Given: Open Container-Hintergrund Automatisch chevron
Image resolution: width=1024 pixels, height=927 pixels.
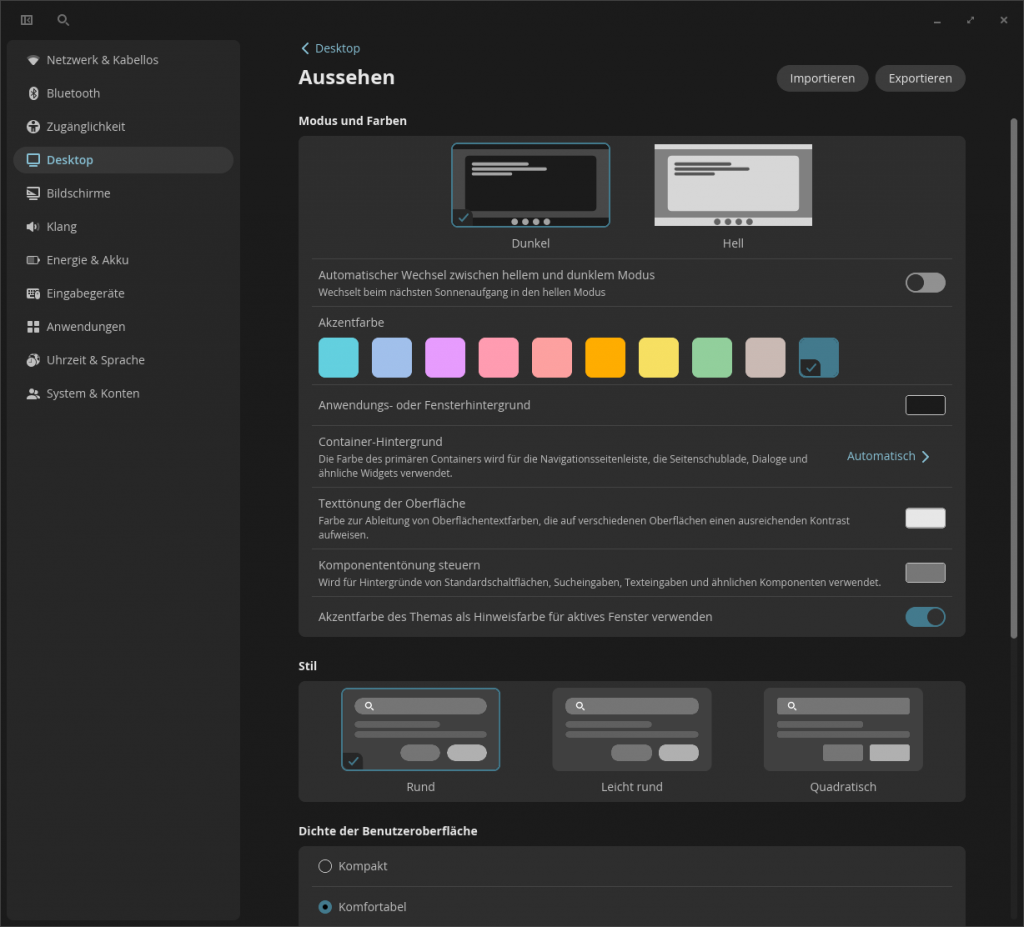Looking at the screenshot, I should point(924,457).
